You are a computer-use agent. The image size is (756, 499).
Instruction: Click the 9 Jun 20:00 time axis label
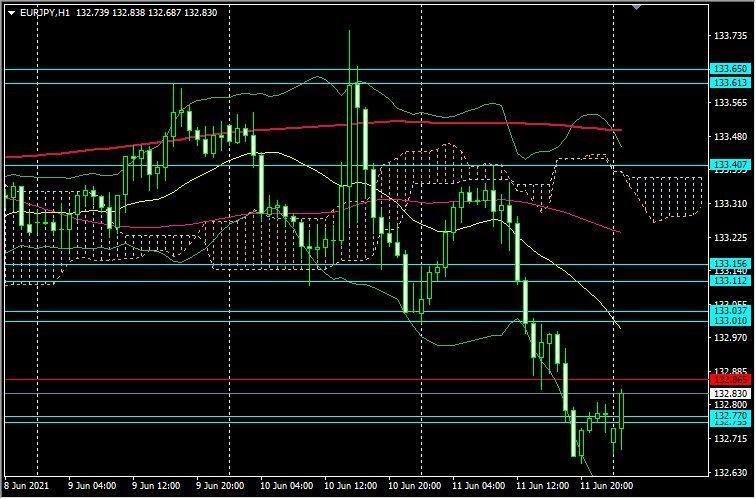coord(220,486)
